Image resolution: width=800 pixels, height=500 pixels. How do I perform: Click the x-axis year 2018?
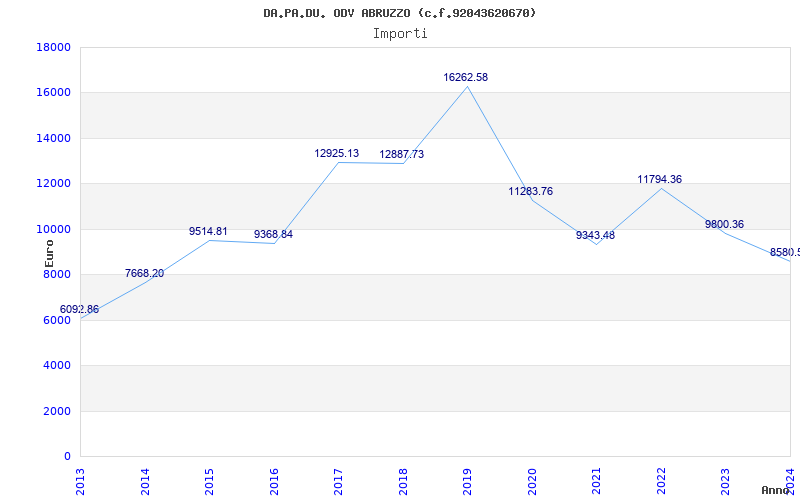[x=403, y=482]
